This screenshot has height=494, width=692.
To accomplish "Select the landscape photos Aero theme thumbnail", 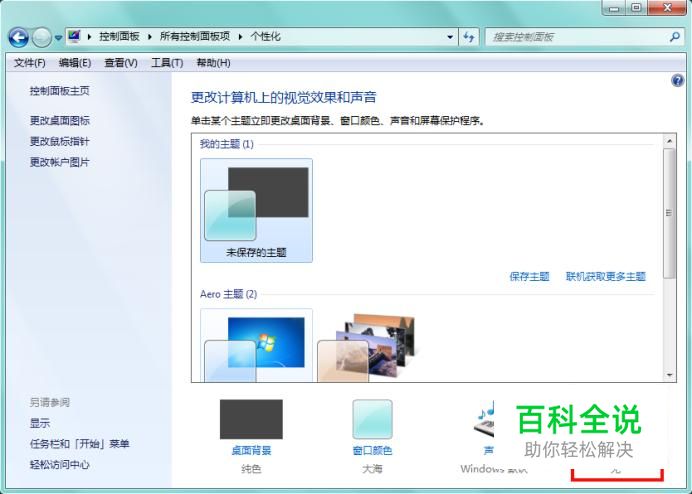I will point(367,347).
